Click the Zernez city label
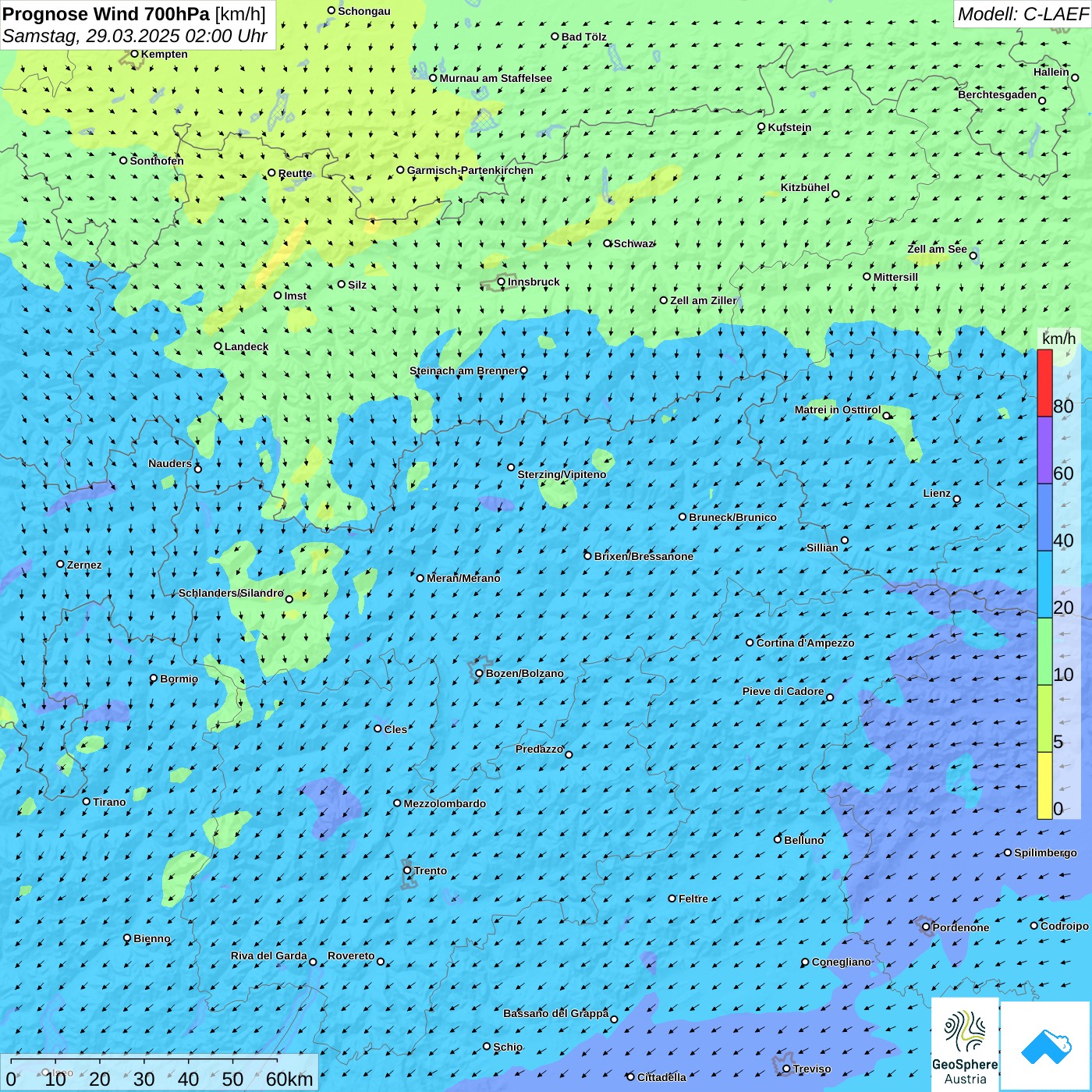The image size is (1092, 1092). [84, 565]
